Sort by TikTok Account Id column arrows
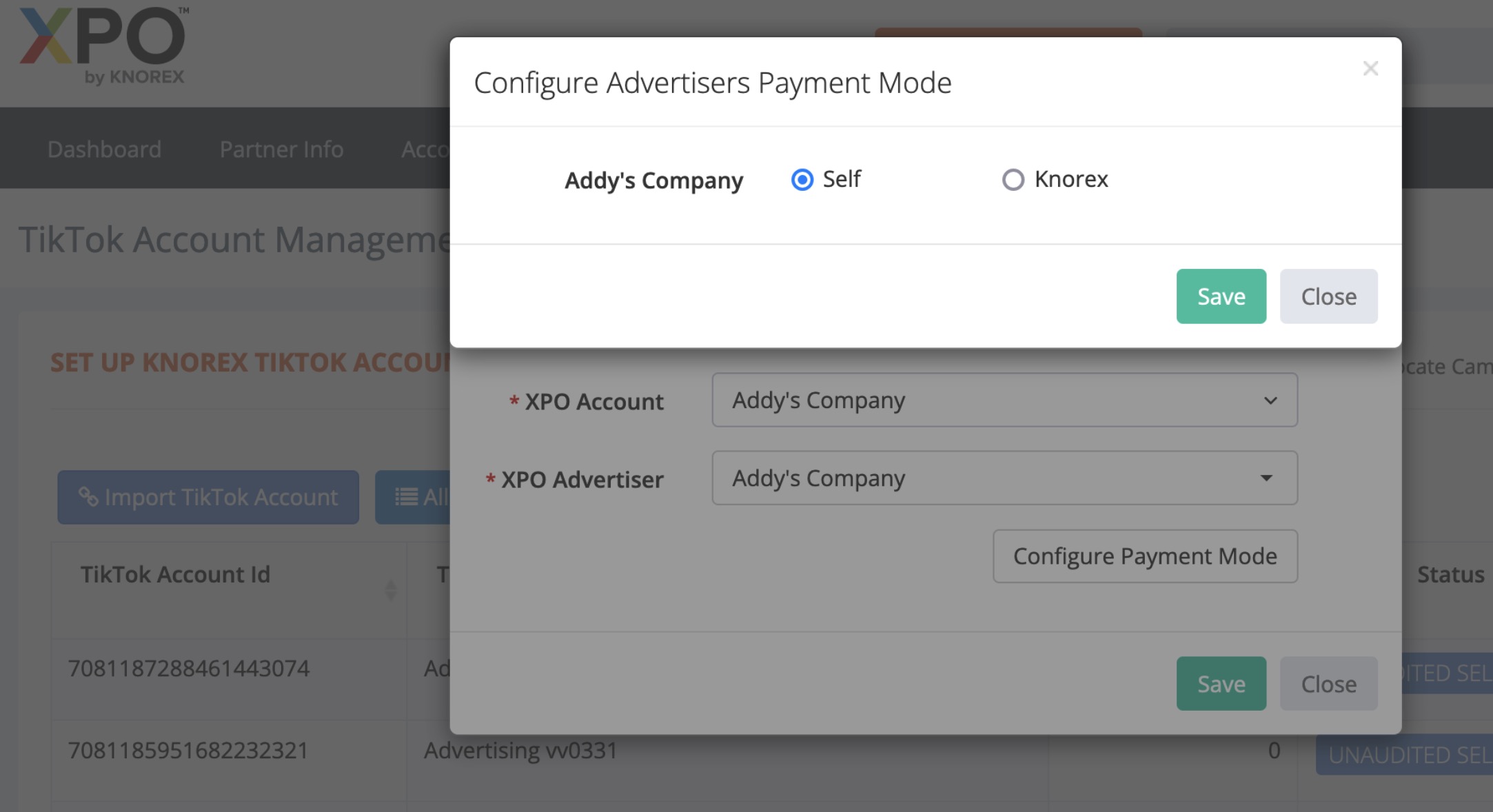The image size is (1493, 812). point(391,590)
